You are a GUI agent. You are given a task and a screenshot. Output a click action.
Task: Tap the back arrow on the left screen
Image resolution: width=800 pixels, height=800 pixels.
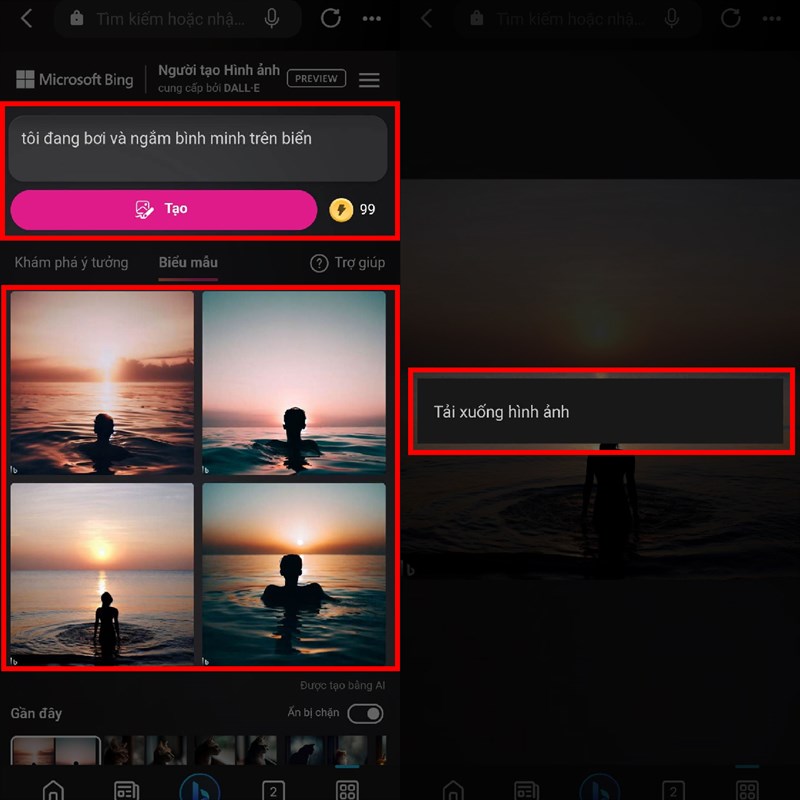26,19
